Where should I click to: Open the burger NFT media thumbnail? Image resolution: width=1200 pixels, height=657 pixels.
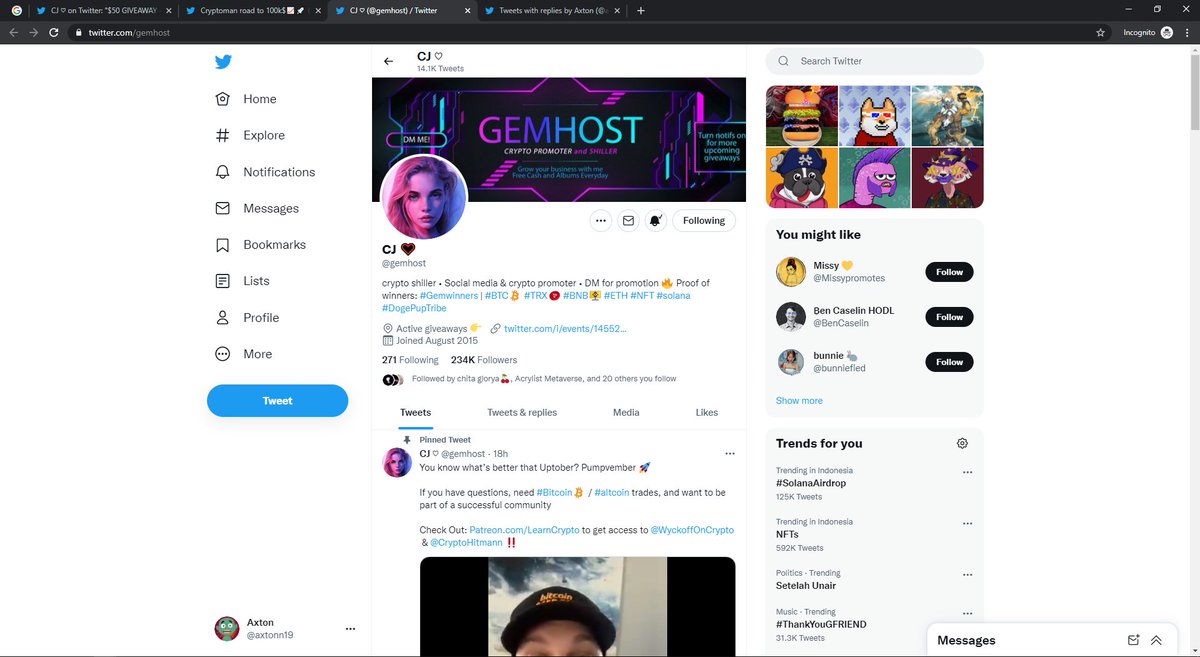pyautogui.click(x=801, y=115)
